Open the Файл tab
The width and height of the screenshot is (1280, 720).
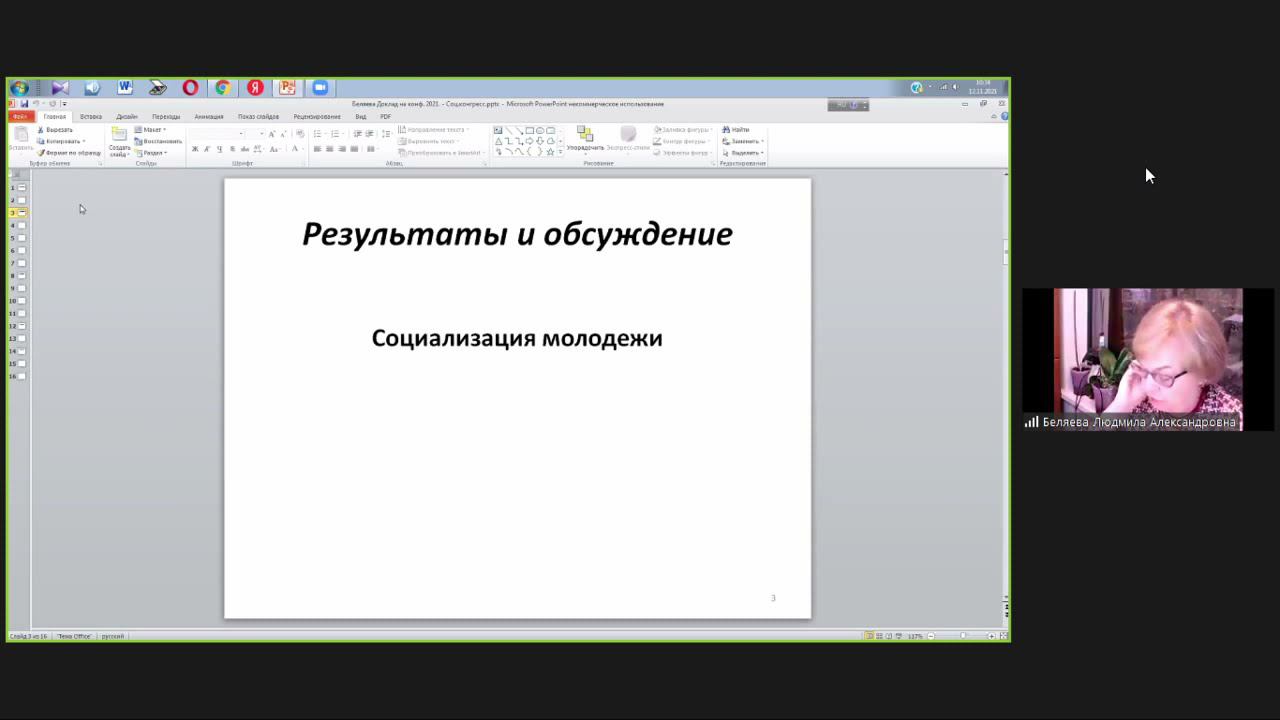pyautogui.click(x=20, y=117)
